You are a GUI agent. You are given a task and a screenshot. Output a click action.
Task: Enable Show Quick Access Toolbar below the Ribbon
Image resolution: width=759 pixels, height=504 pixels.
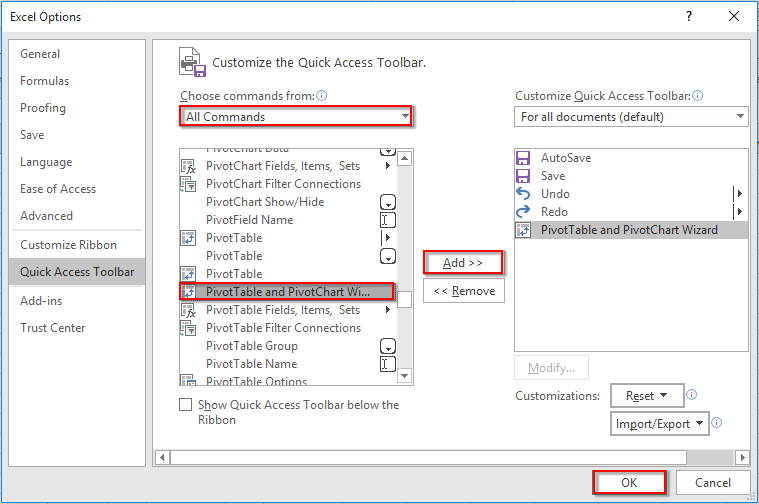(x=185, y=405)
